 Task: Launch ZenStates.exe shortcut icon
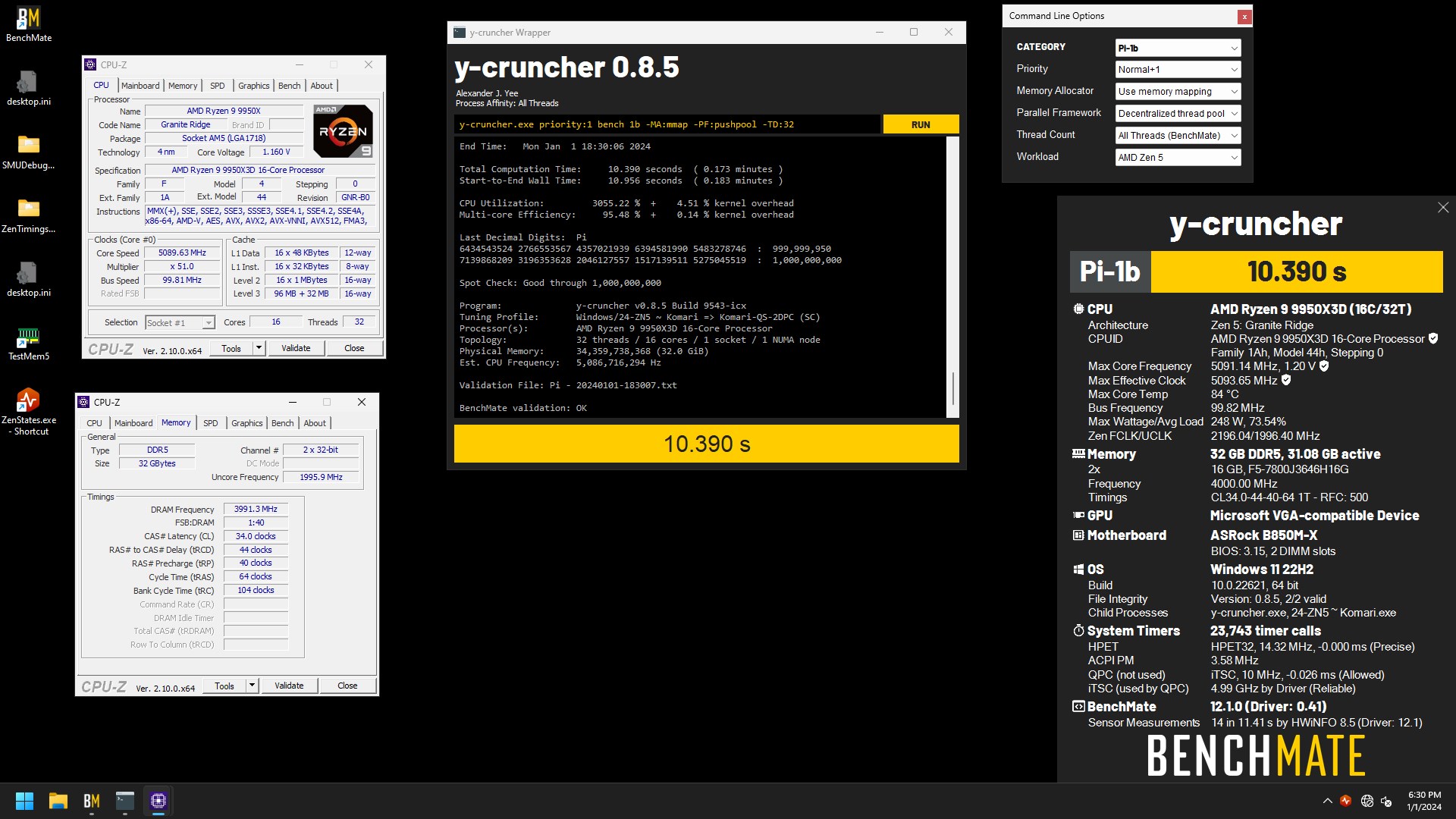coord(29,412)
